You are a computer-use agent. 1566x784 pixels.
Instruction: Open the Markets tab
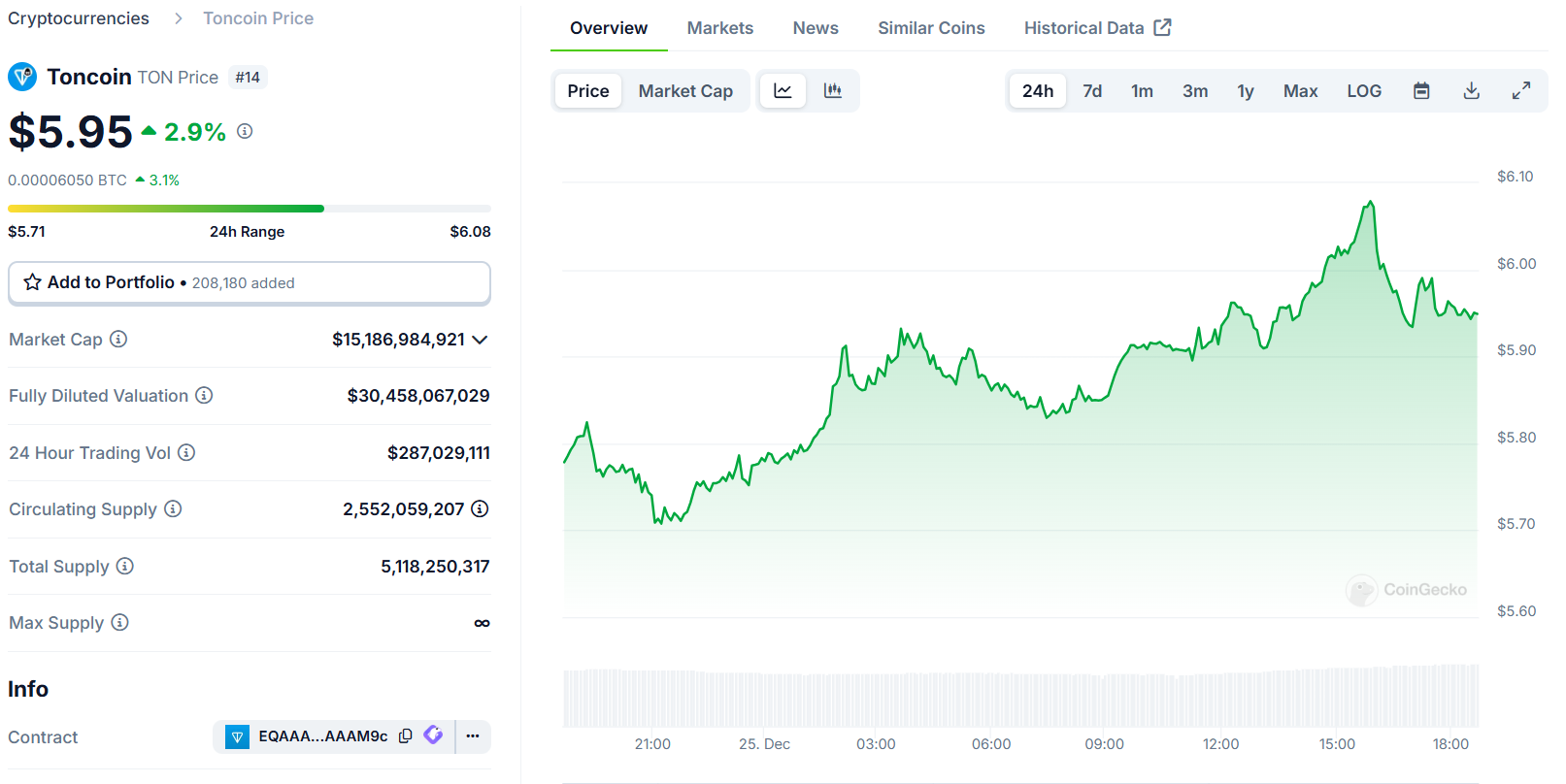(x=720, y=28)
